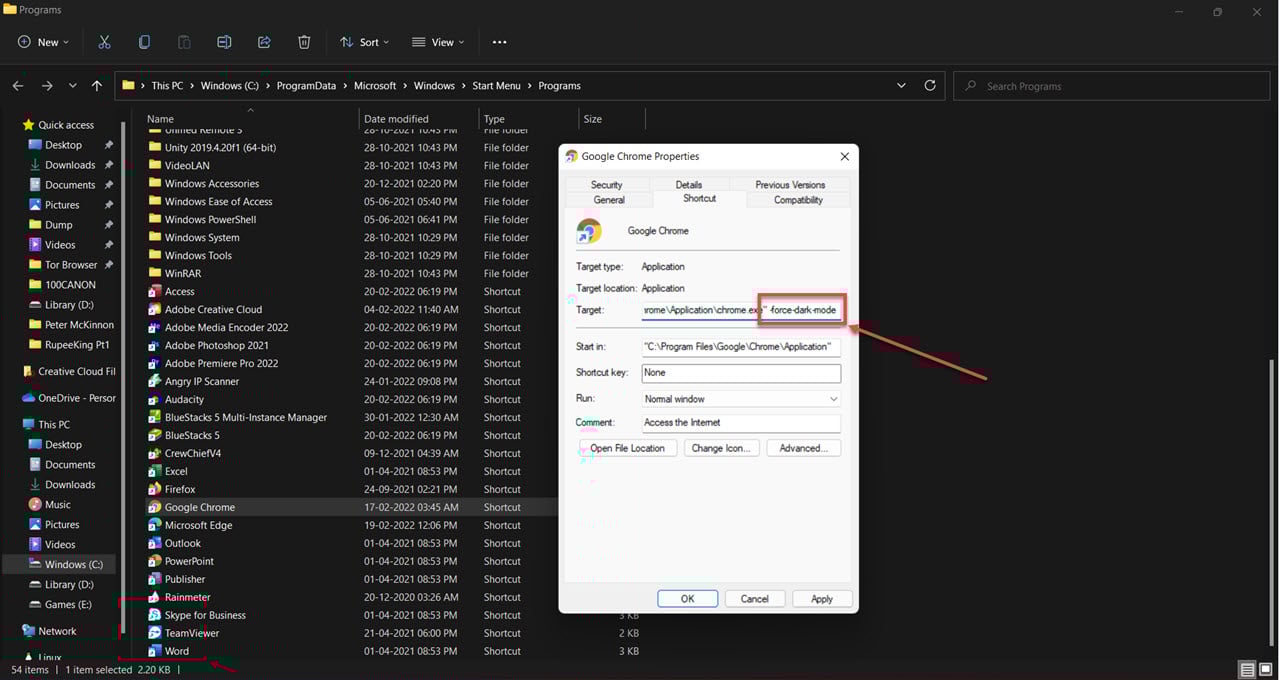Image resolution: width=1279 pixels, height=680 pixels.
Task: Switch to large icons view in status bar
Action: coord(1265,670)
